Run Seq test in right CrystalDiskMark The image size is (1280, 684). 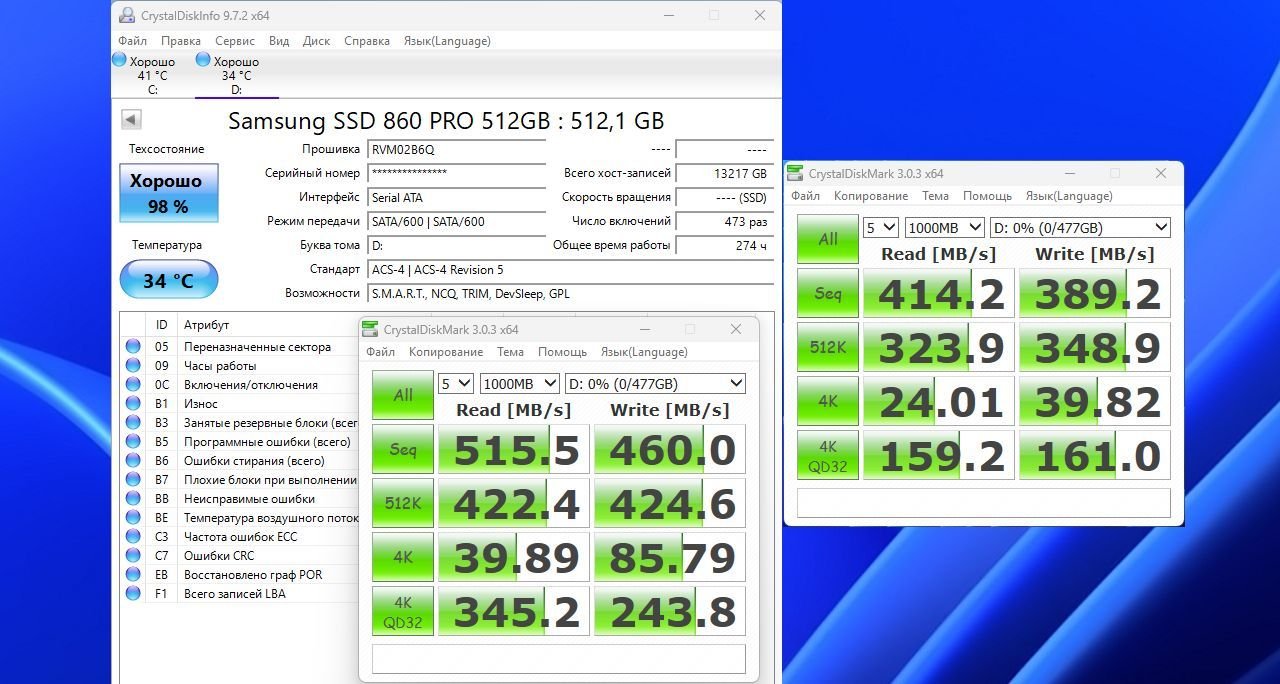tap(828, 293)
